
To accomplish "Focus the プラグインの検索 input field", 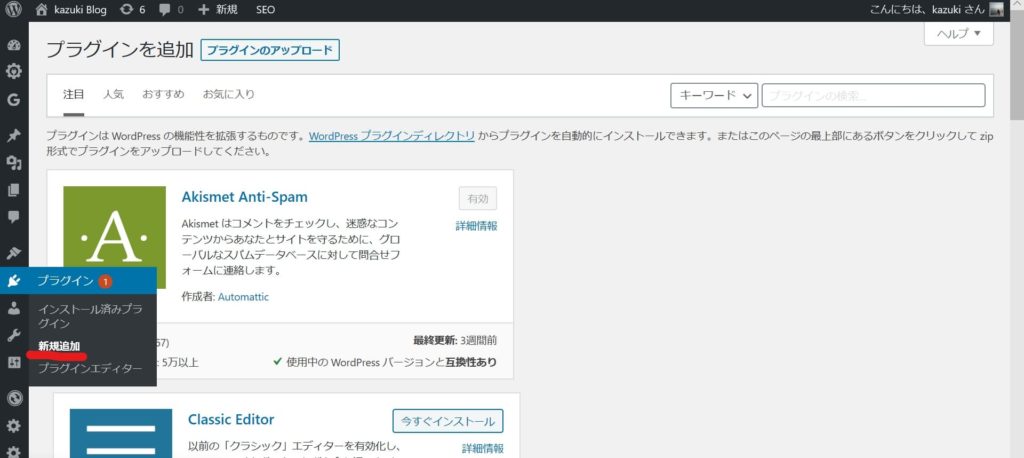I will click(x=873, y=95).
